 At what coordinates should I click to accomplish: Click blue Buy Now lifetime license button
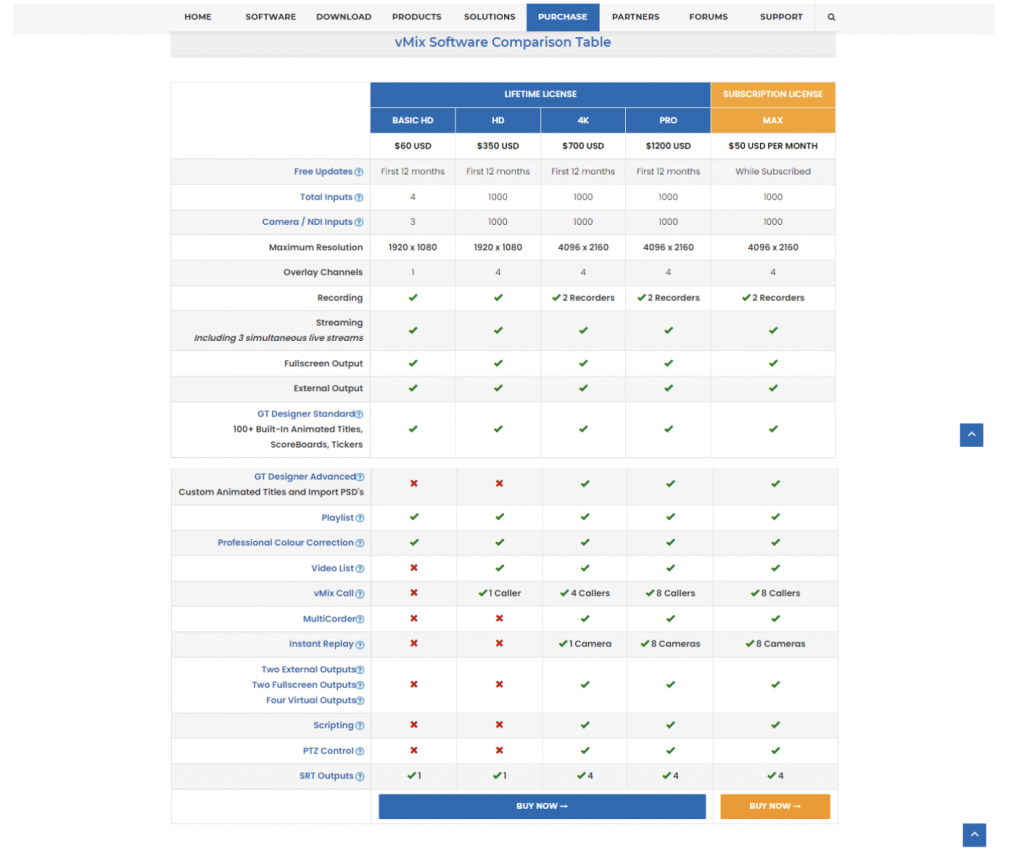pos(541,806)
